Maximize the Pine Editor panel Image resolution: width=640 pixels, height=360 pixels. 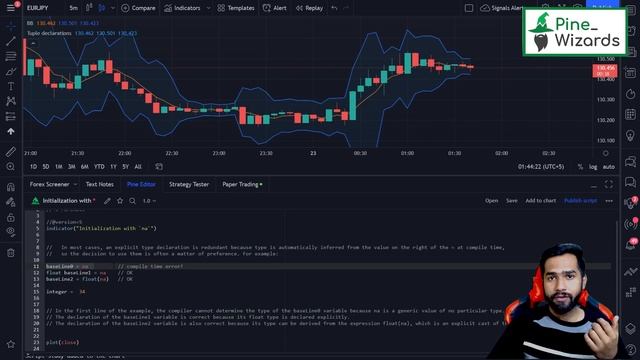coord(609,184)
